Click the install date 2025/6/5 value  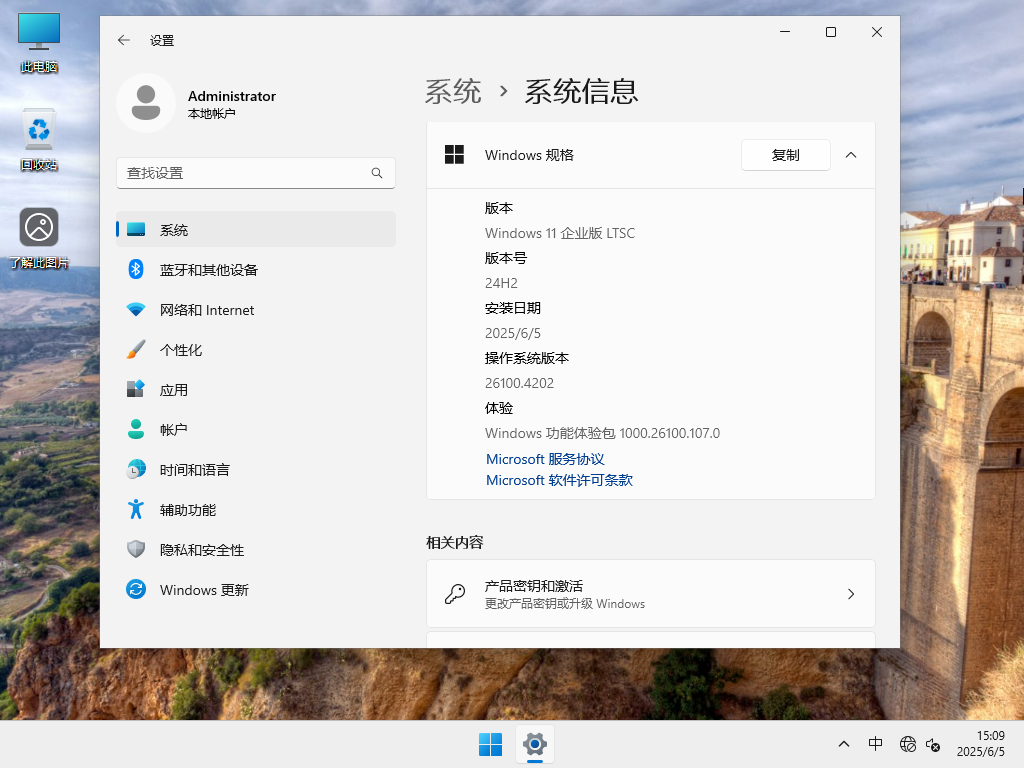tap(513, 333)
